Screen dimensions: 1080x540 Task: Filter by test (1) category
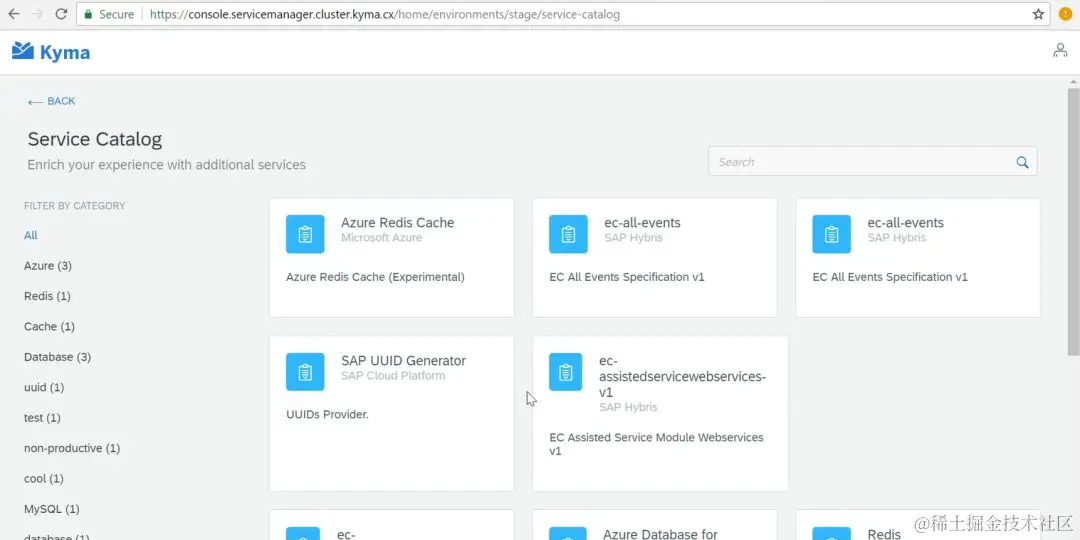[x=42, y=417]
